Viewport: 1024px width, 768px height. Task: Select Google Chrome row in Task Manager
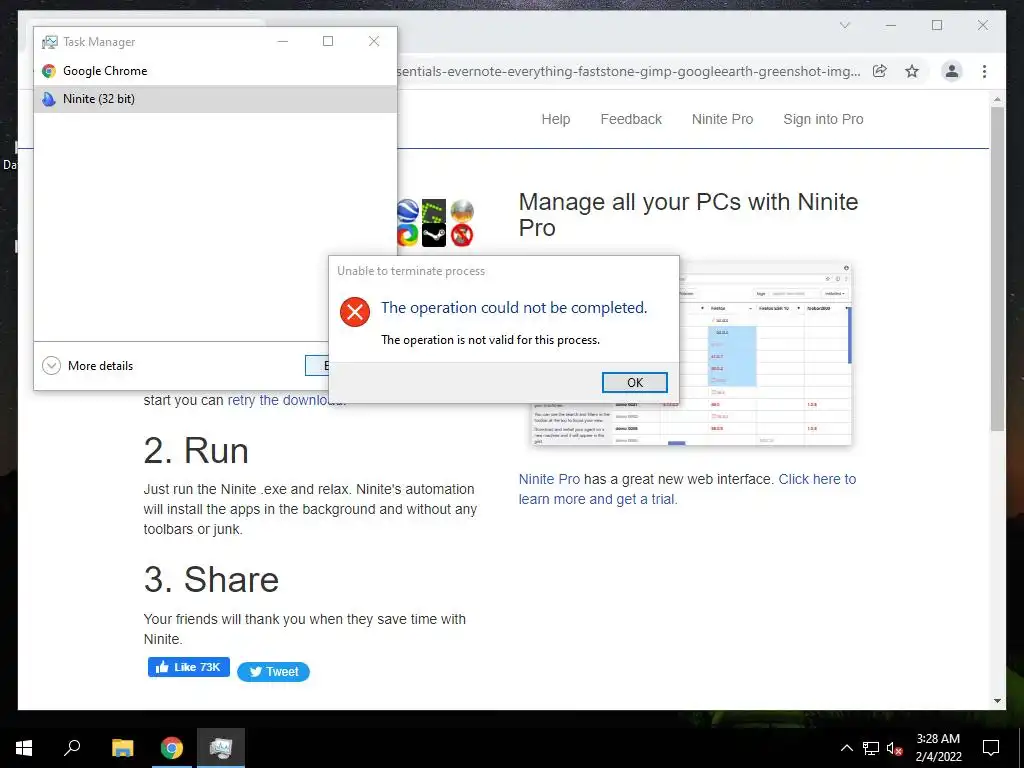[215, 71]
